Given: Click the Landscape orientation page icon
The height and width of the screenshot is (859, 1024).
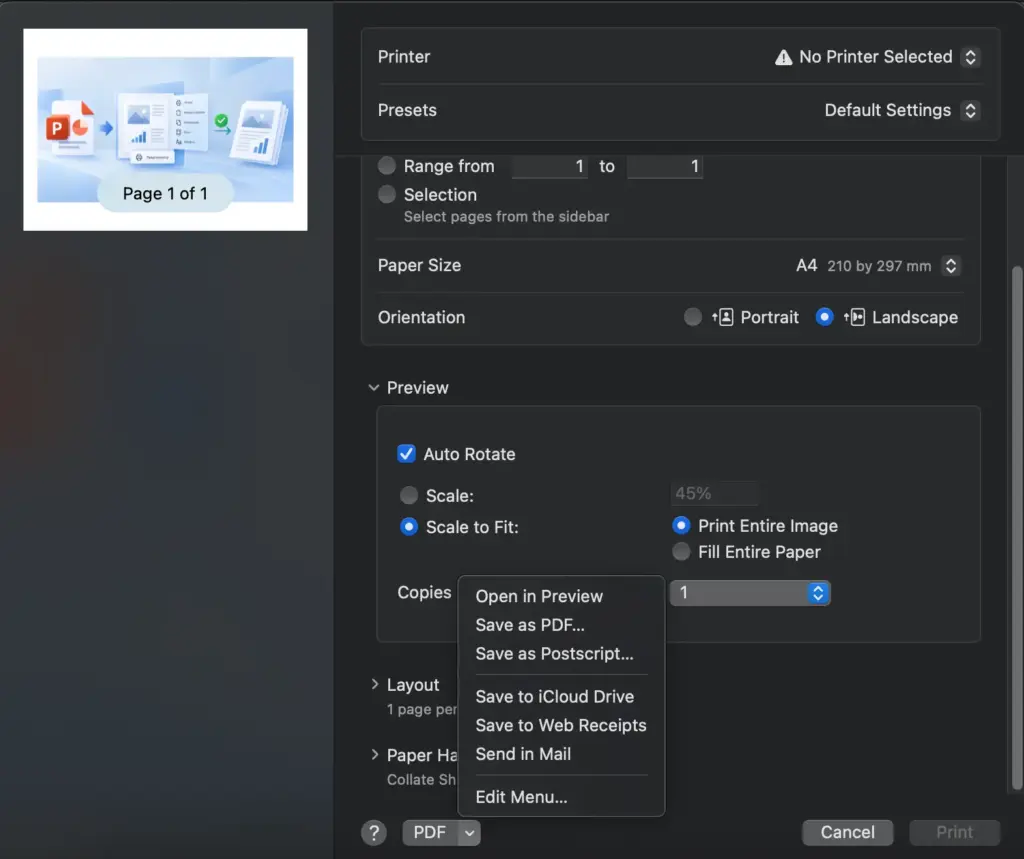Looking at the screenshot, I should [854, 317].
